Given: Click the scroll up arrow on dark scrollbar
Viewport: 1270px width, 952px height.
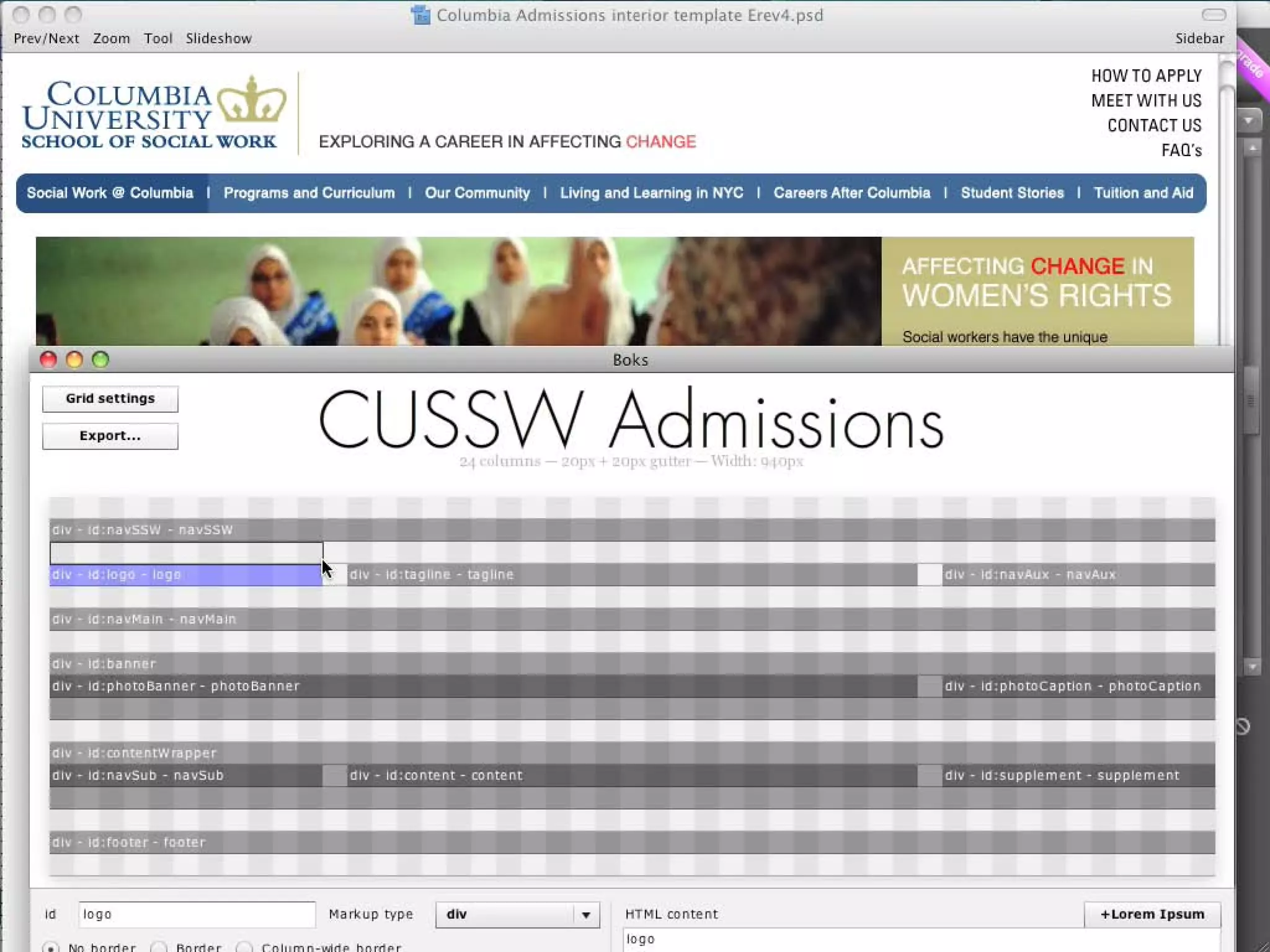Looking at the screenshot, I should [1253, 149].
